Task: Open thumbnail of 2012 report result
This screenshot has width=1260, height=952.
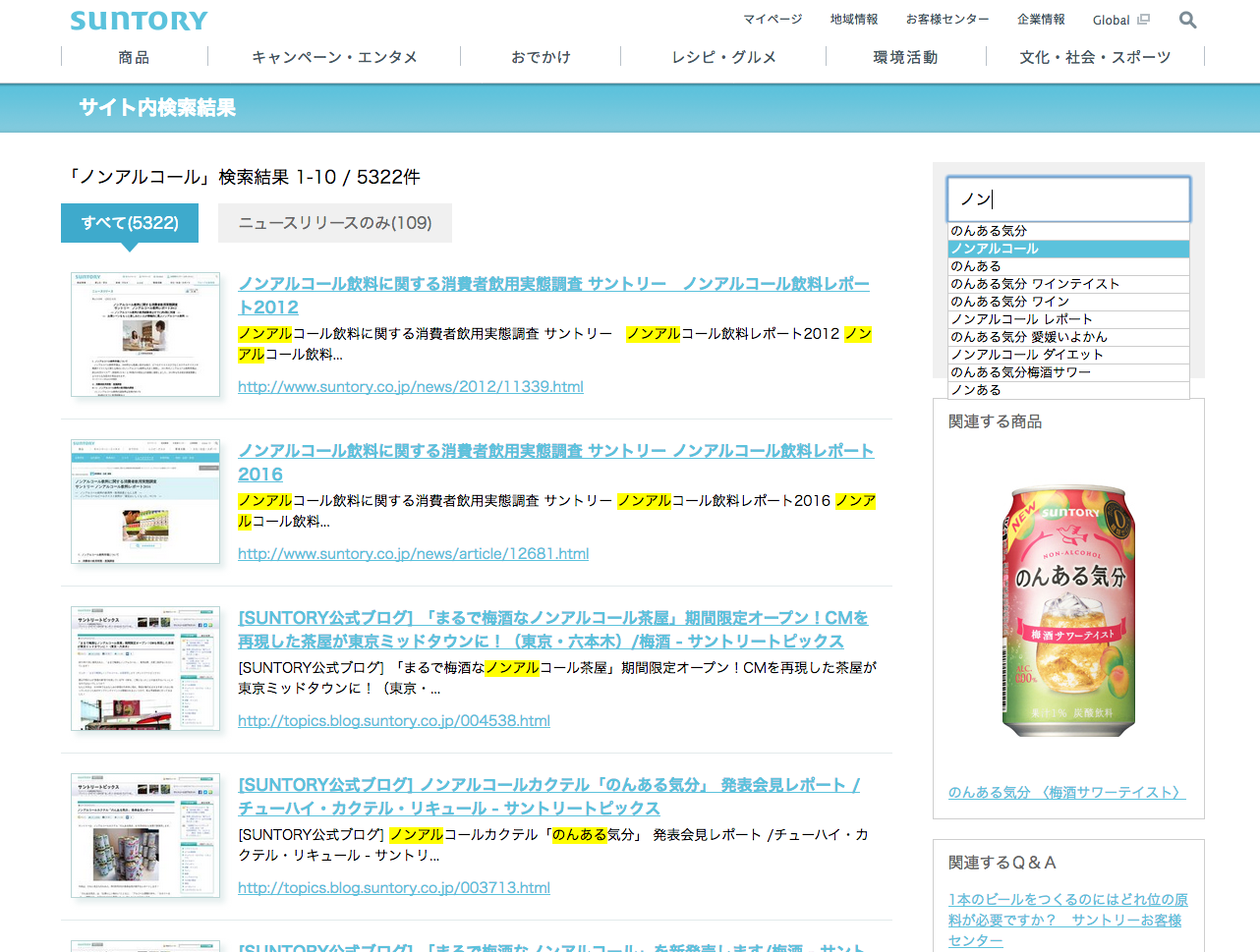Action: pyautogui.click(x=145, y=335)
